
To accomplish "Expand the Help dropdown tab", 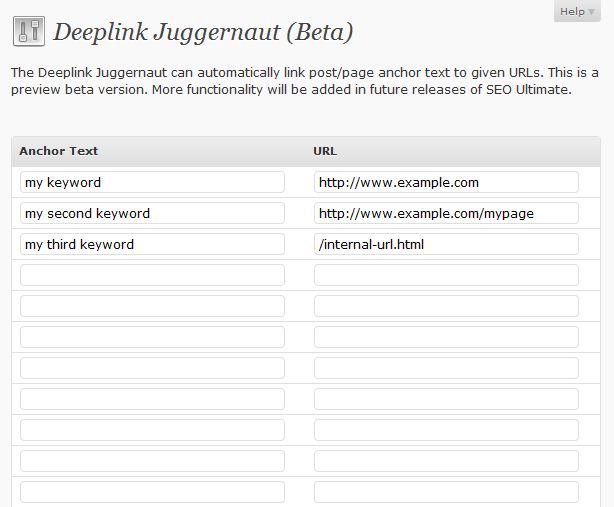I will tap(577, 11).
